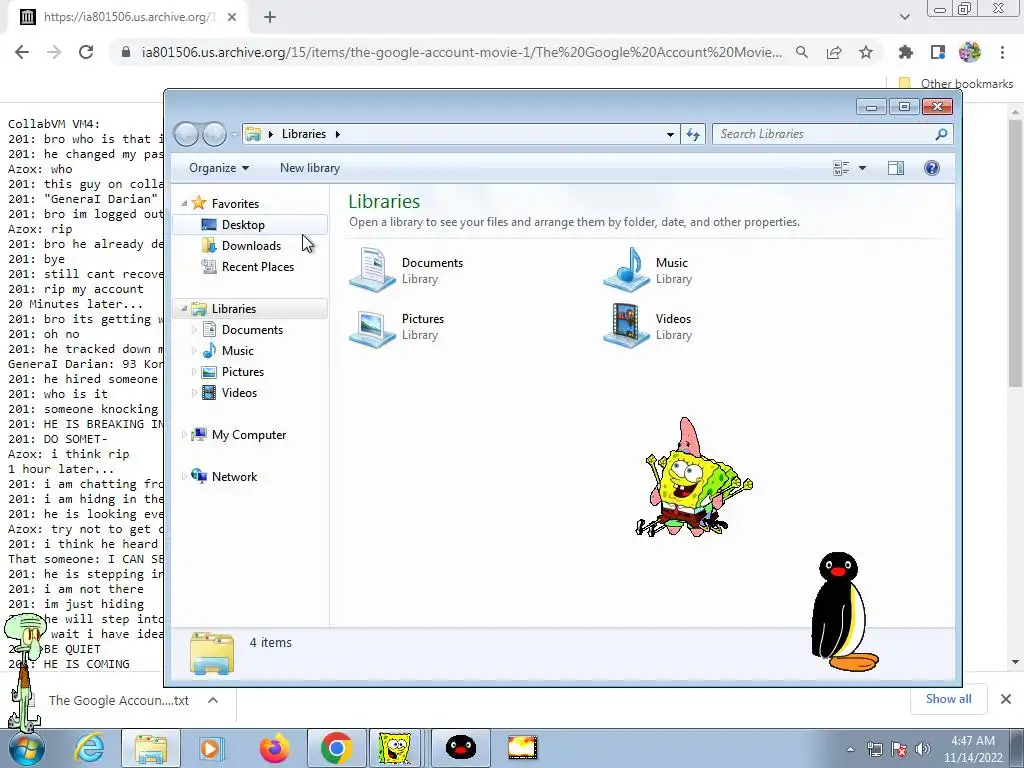
Task: Click Show all downloads link
Action: click(948, 699)
